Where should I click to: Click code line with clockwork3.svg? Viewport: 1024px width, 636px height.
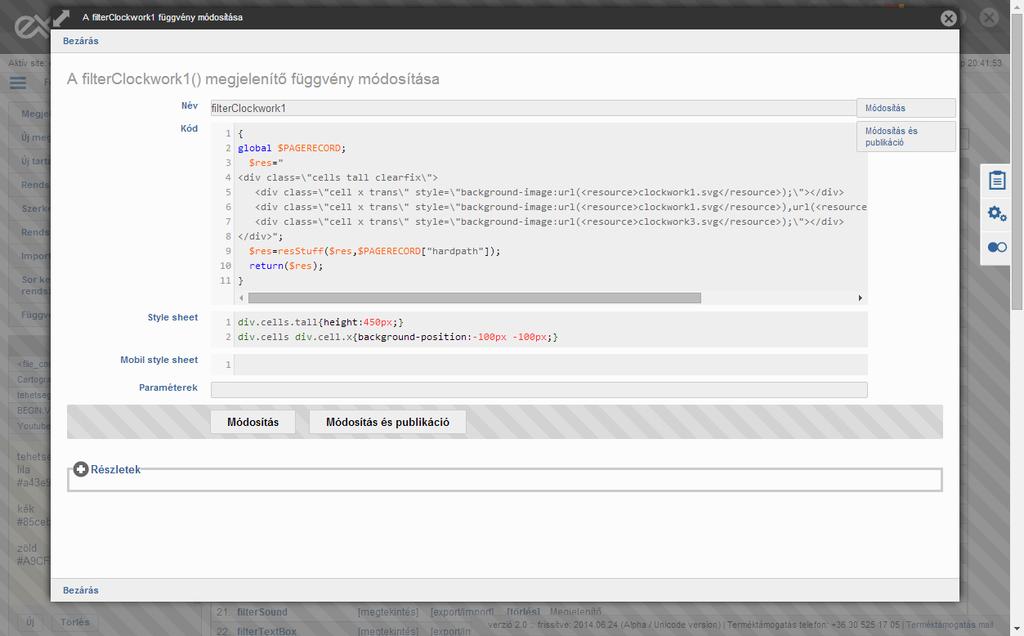point(549,221)
